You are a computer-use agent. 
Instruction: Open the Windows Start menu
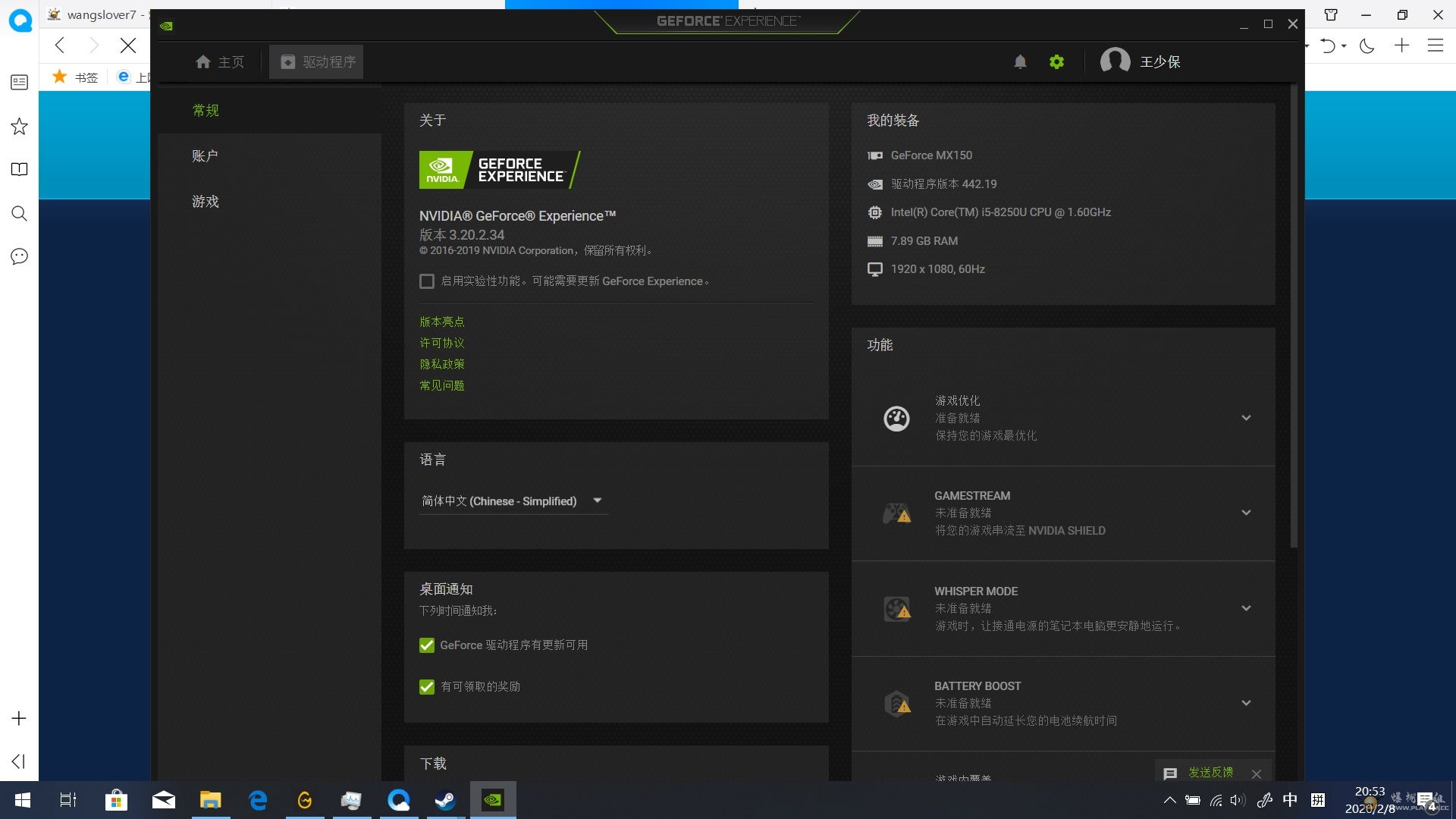(x=23, y=800)
